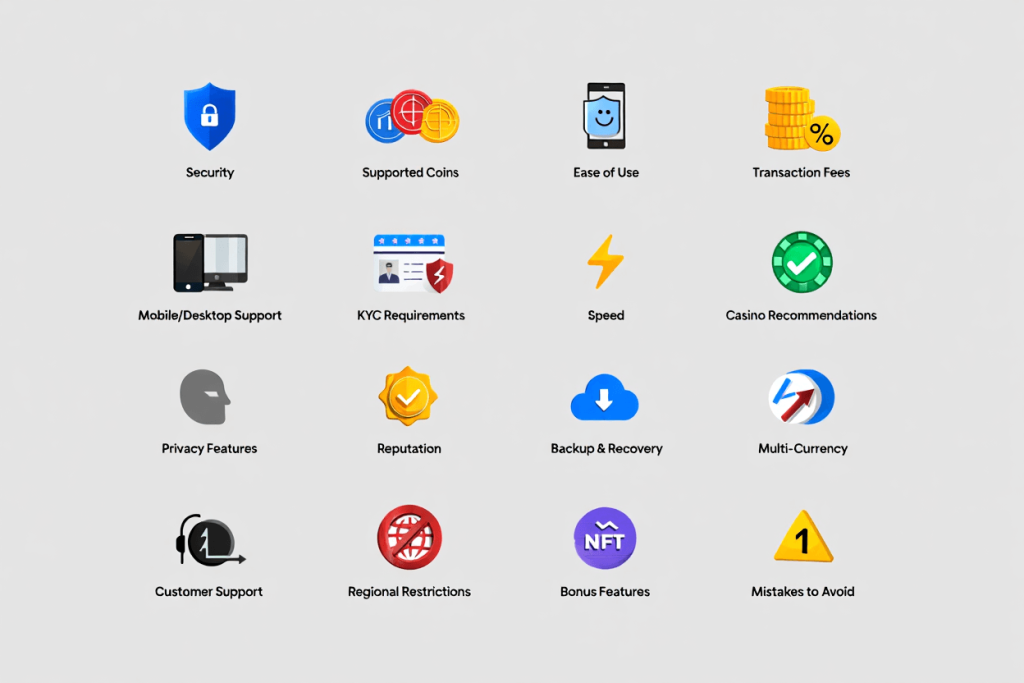Click the "KYC Requirements" label
Screen dimensions: 1024x683
[411, 315]
